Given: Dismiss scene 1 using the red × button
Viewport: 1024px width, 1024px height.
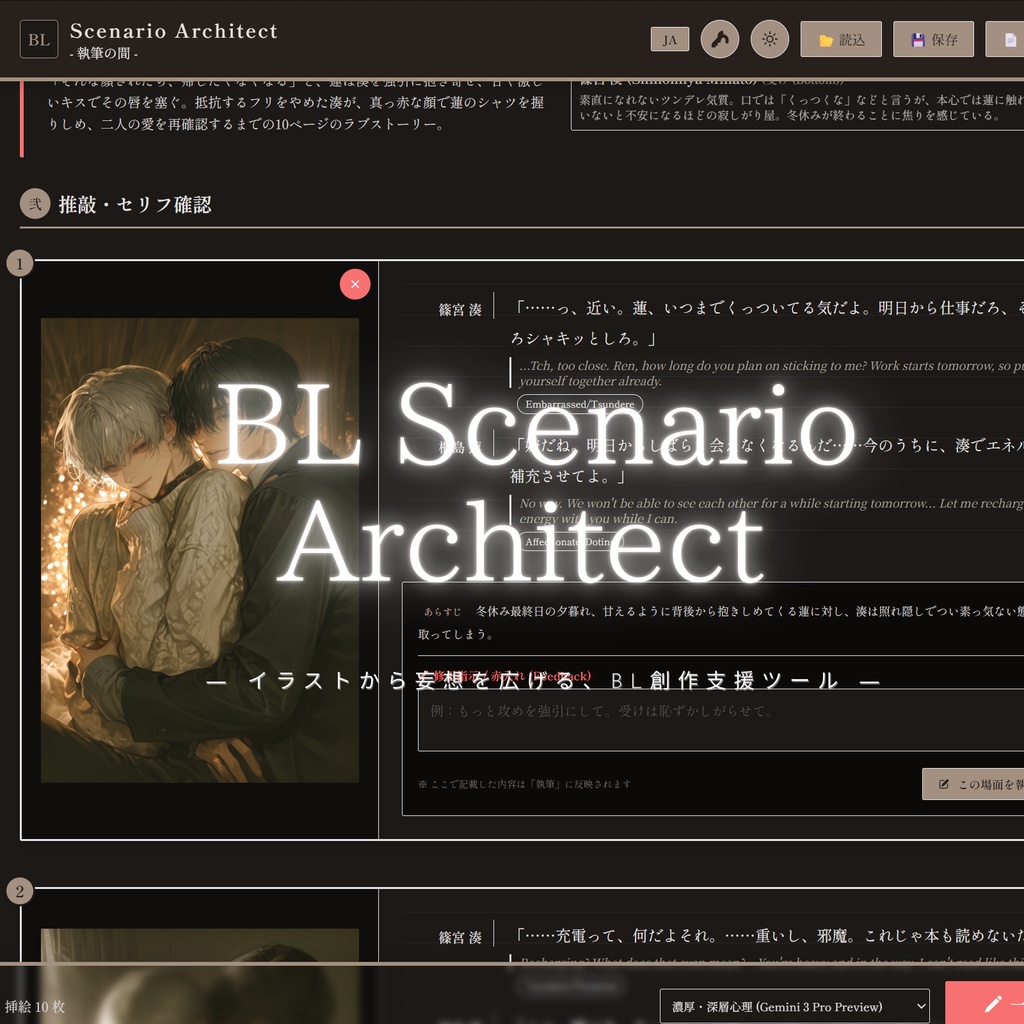Looking at the screenshot, I should (x=355, y=284).
